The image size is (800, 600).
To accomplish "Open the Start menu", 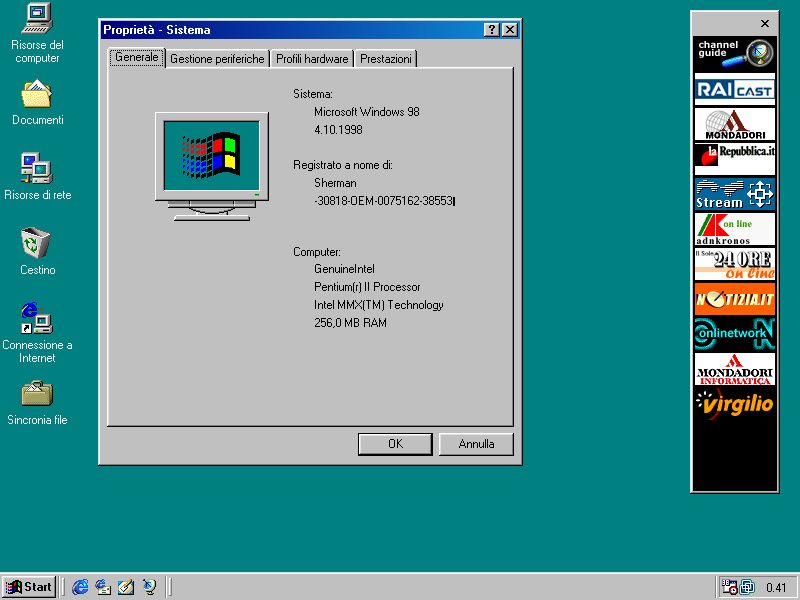I will click(27, 587).
